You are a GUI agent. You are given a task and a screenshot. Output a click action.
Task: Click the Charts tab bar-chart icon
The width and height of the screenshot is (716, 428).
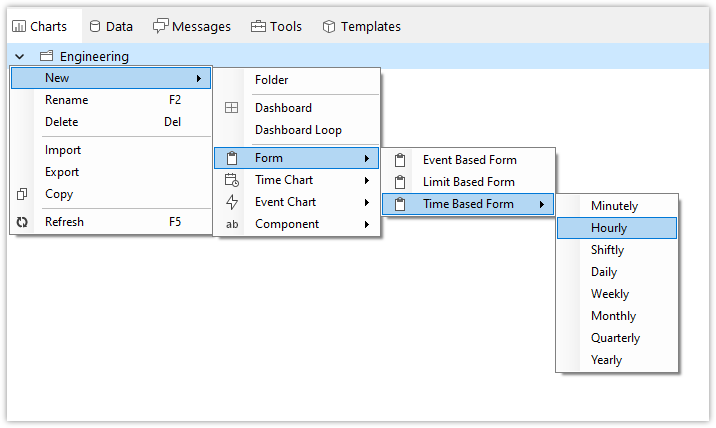(19, 26)
